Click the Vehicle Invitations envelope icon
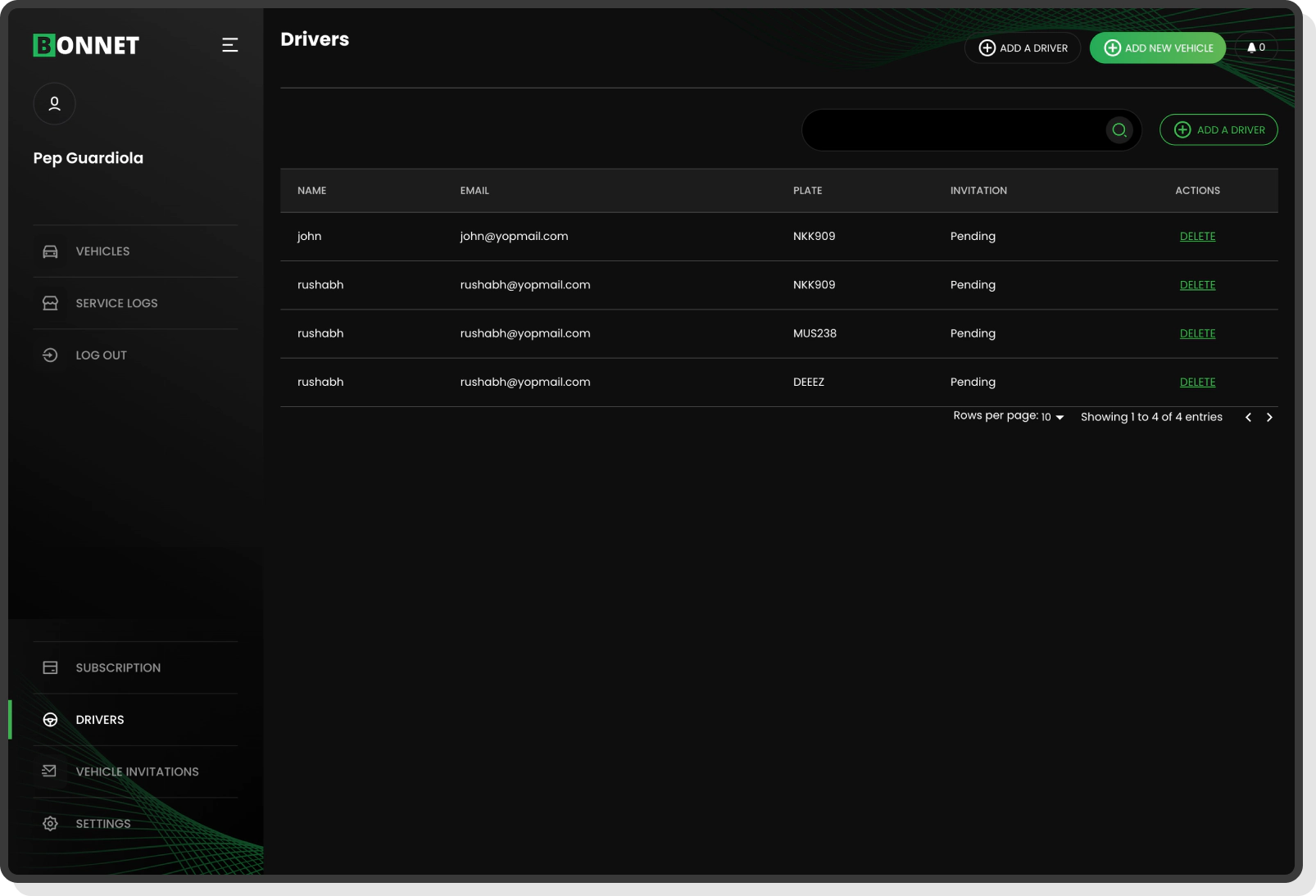Screen dimensions: 1316x896 click(x=50, y=771)
